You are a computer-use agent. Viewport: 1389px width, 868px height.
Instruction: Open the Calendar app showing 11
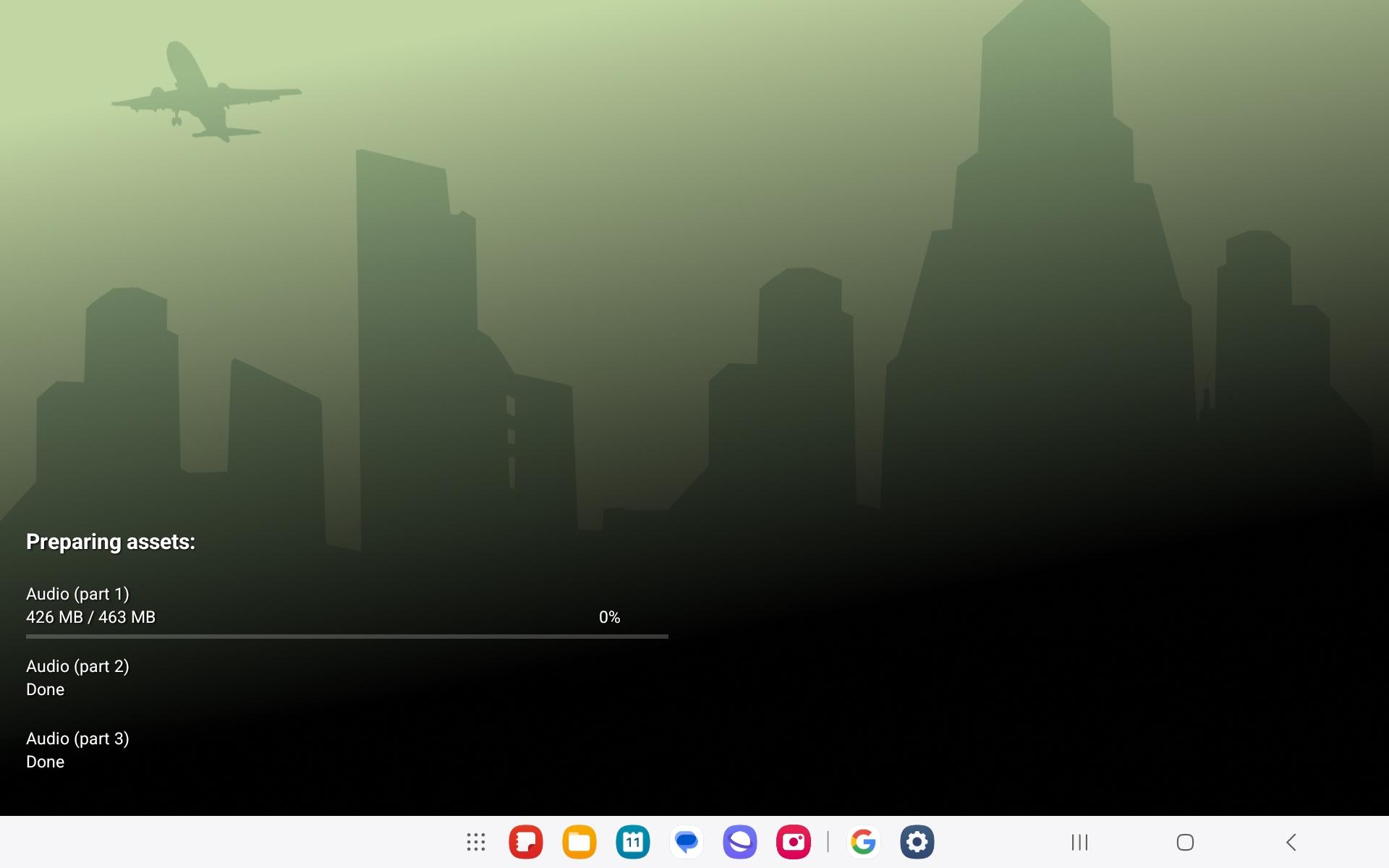[x=633, y=842]
